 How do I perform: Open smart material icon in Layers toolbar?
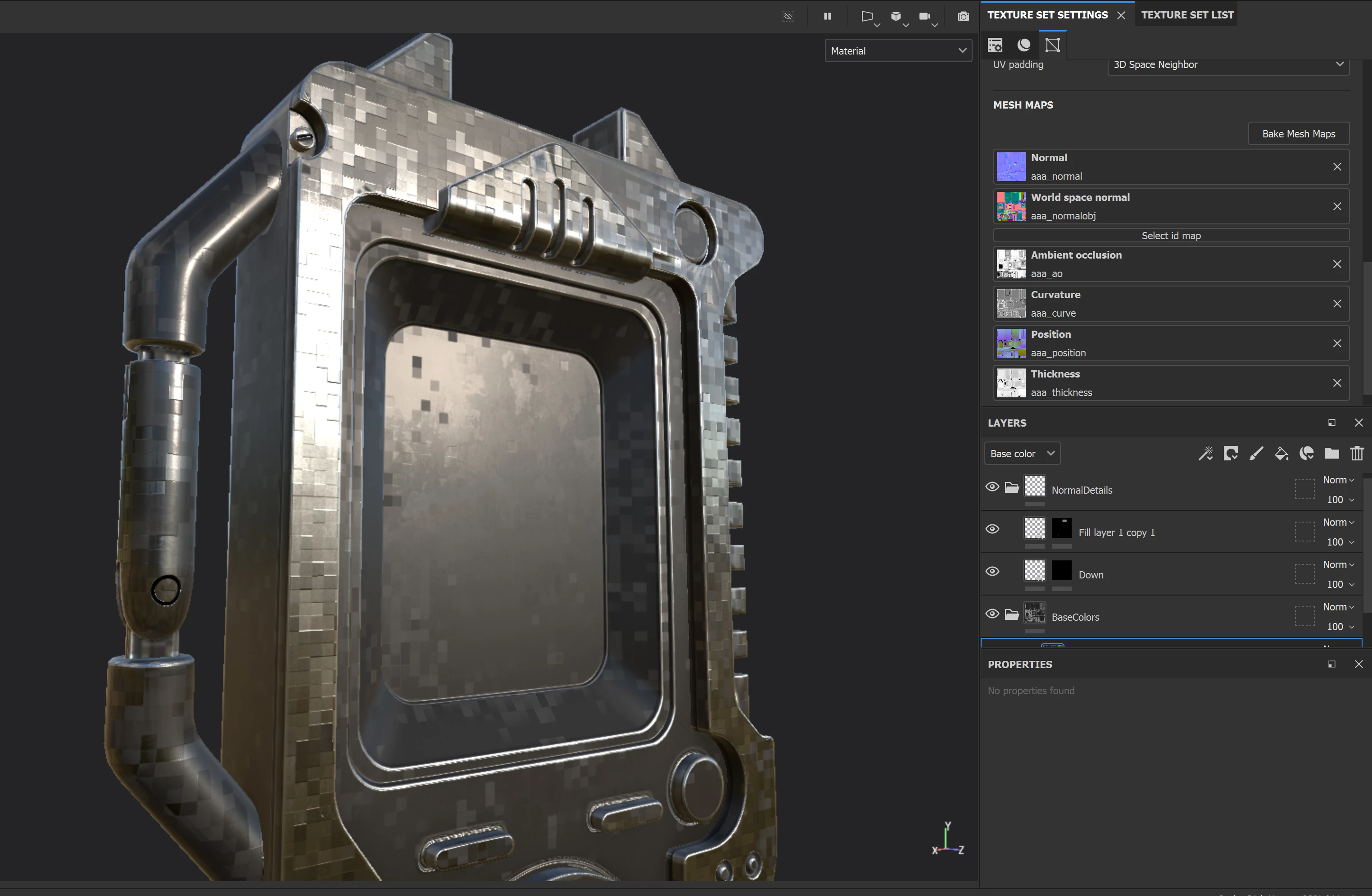click(x=1306, y=454)
